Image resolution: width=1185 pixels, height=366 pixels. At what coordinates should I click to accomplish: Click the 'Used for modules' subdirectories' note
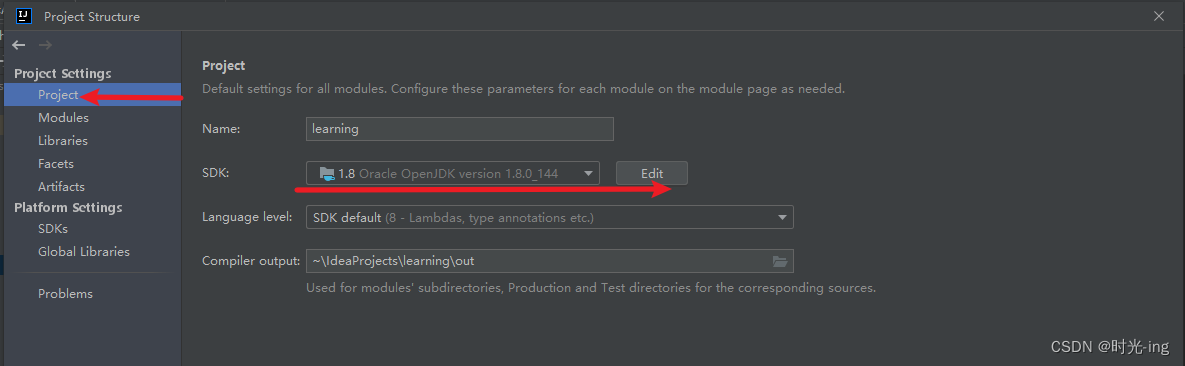pyautogui.click(x=591, y=288)
